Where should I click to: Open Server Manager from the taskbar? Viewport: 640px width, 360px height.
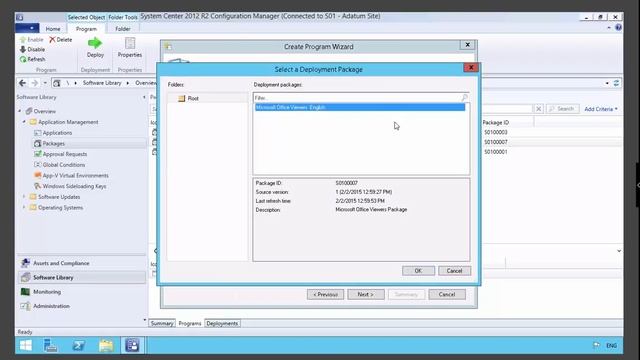50,345
